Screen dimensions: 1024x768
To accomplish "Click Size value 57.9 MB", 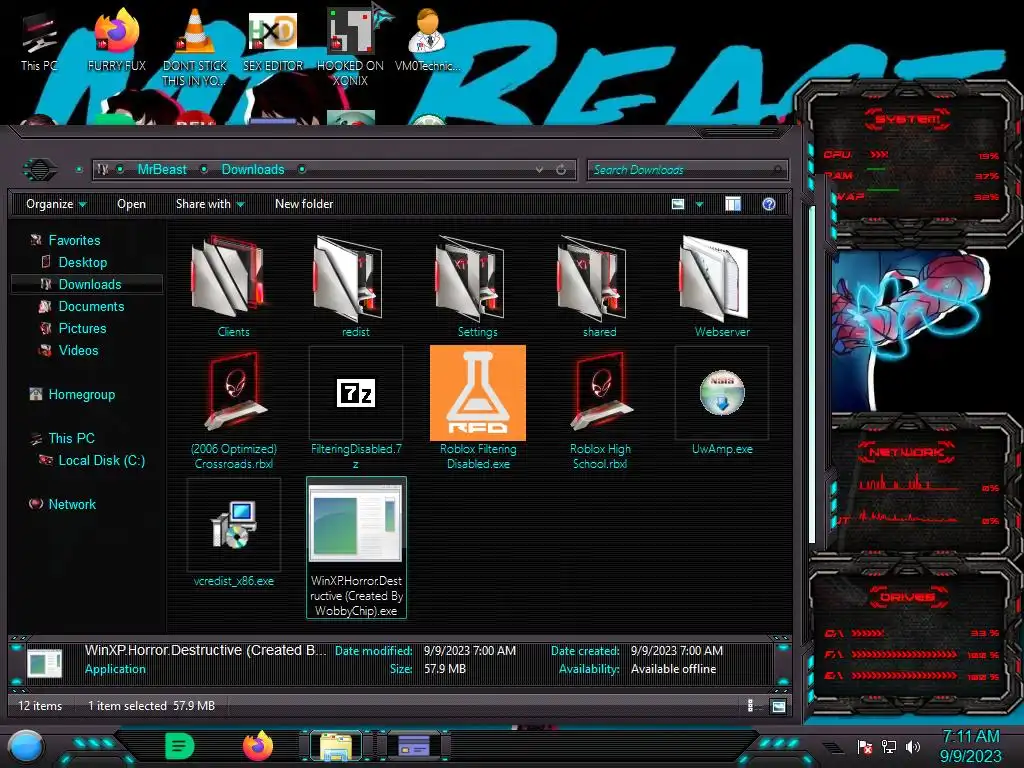I will pos(445,669).
